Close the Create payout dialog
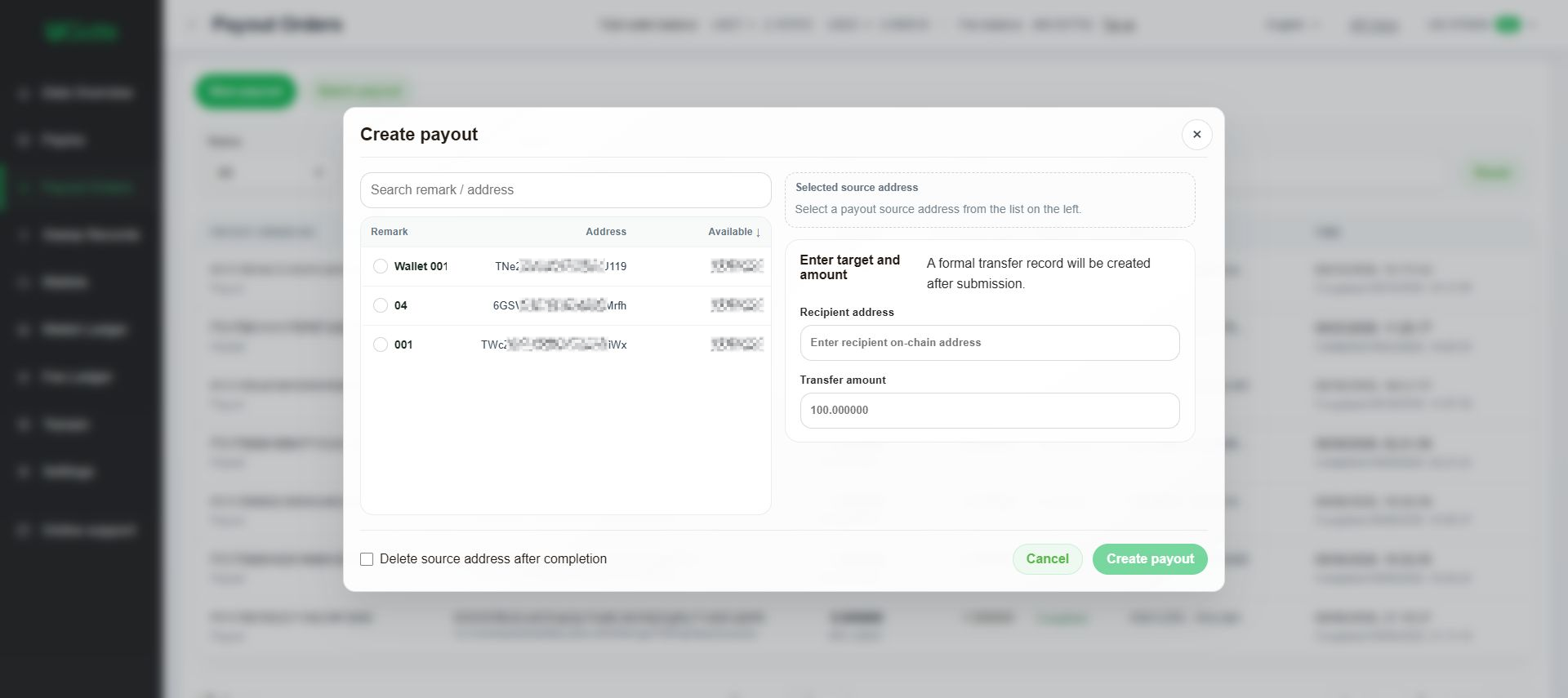Image resolution: width=1568 pixels, height=698 pixels. [x=1196, y=135]
